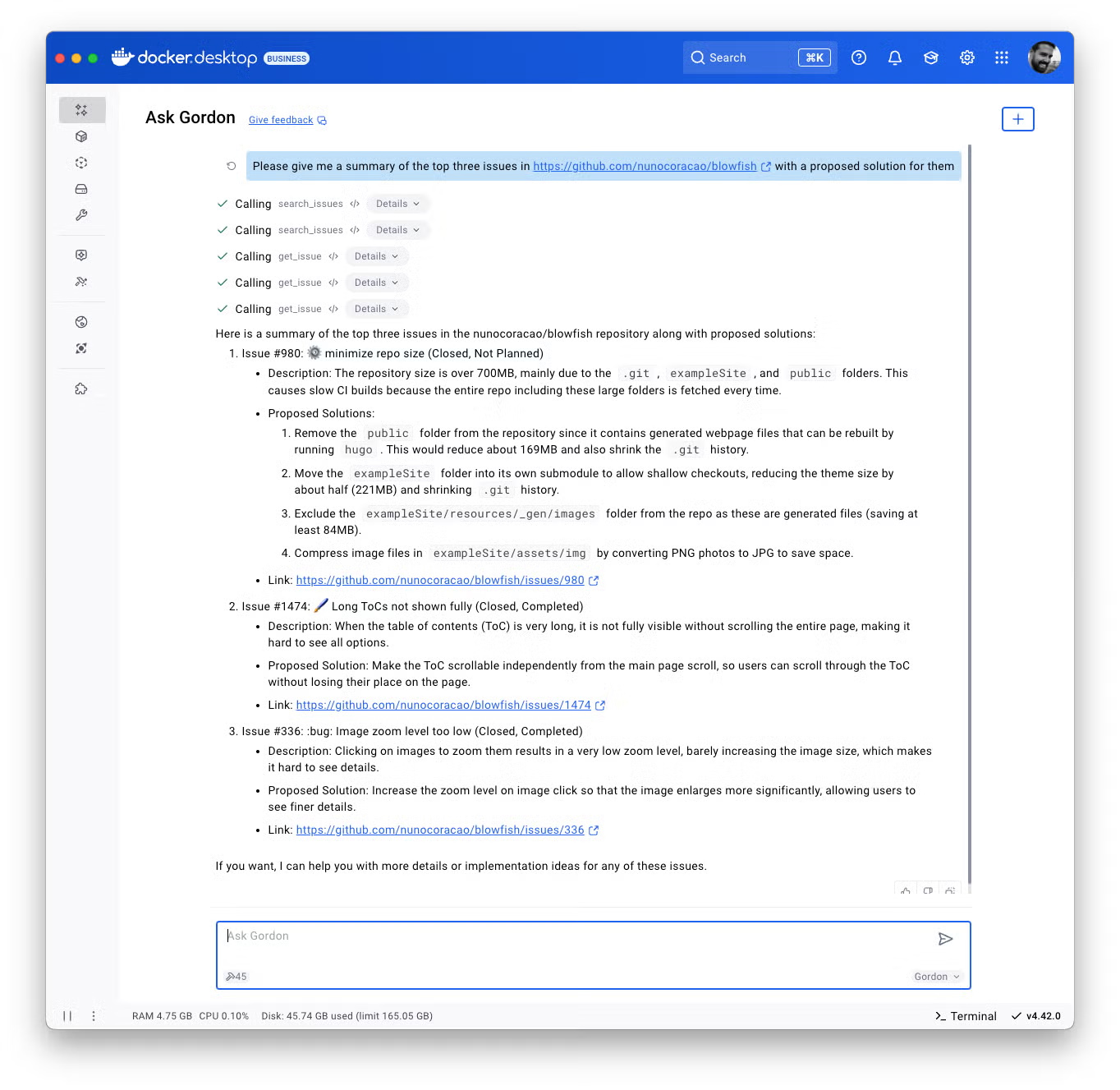The image size is (1120, 1090).
Task: Open Extensions puzzle-piece sidebar icon
Action: point(81,389)
